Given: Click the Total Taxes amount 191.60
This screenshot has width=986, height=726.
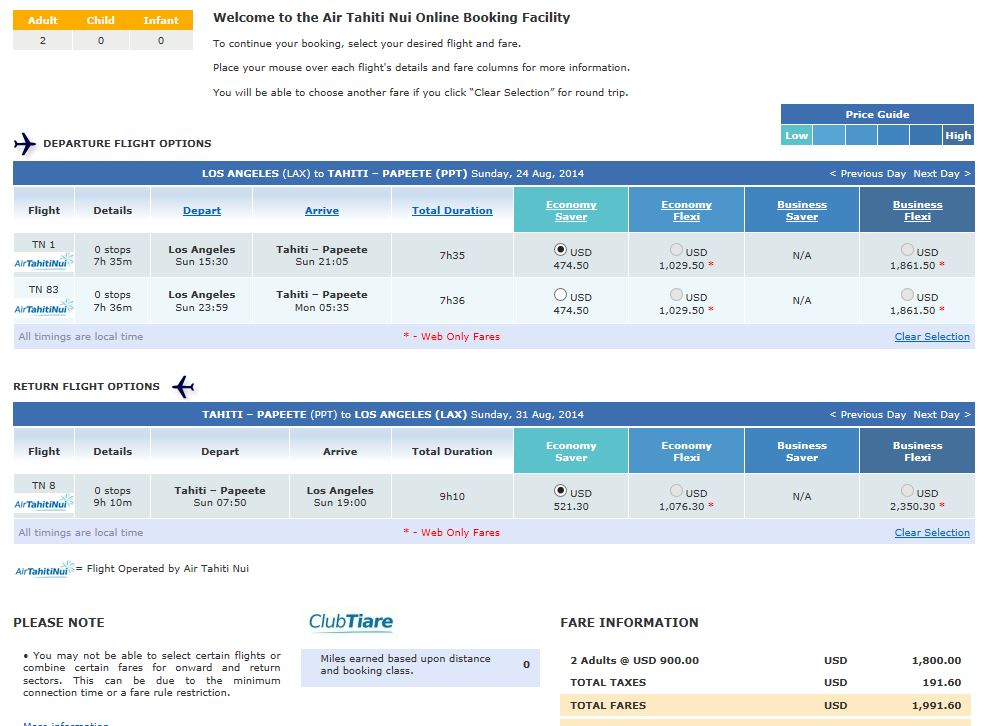Looking at the screenshot, I should [941, 683].
